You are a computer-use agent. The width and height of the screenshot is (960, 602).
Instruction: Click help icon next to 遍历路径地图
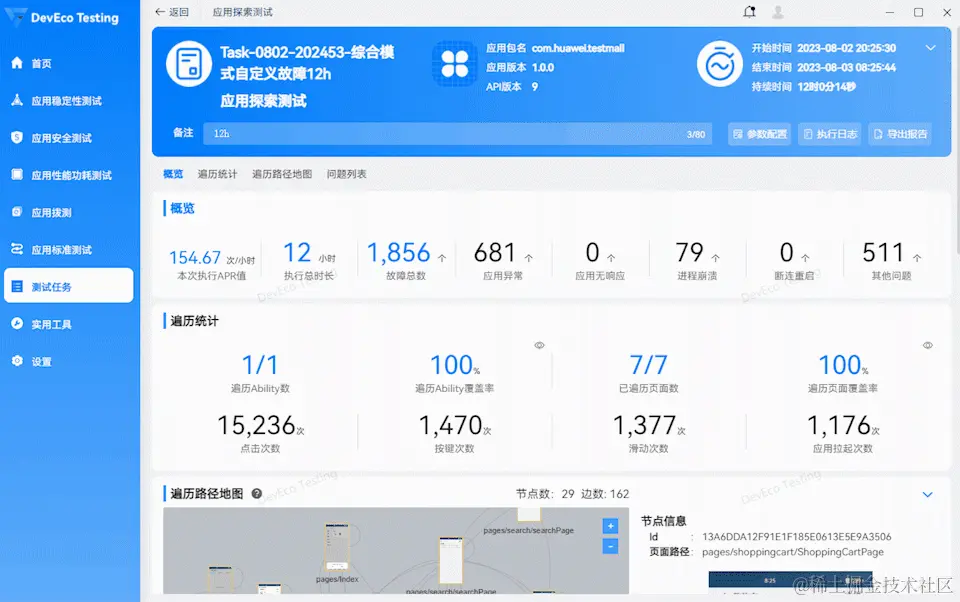pyautogui.click(x=257, y=494)
